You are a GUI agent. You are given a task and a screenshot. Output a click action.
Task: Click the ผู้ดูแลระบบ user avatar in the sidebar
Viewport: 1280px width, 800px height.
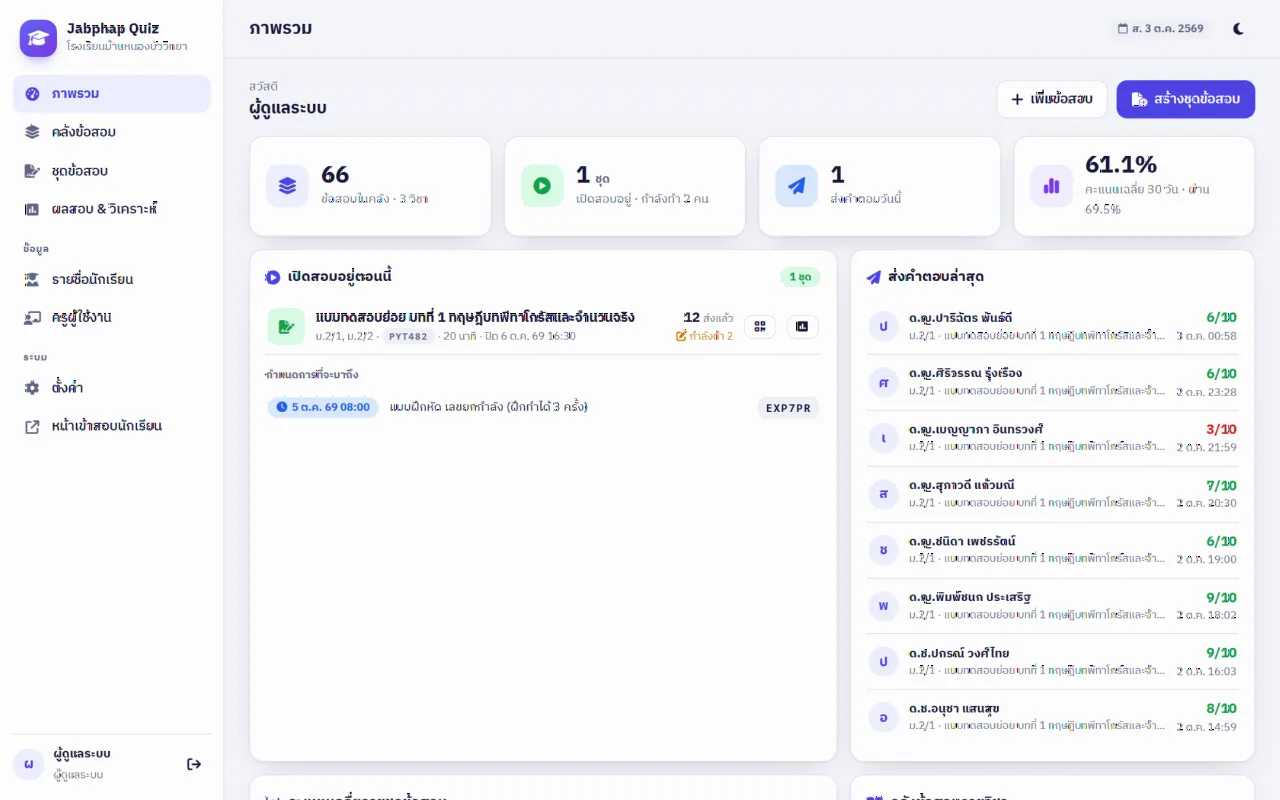(x=28, y=764)
